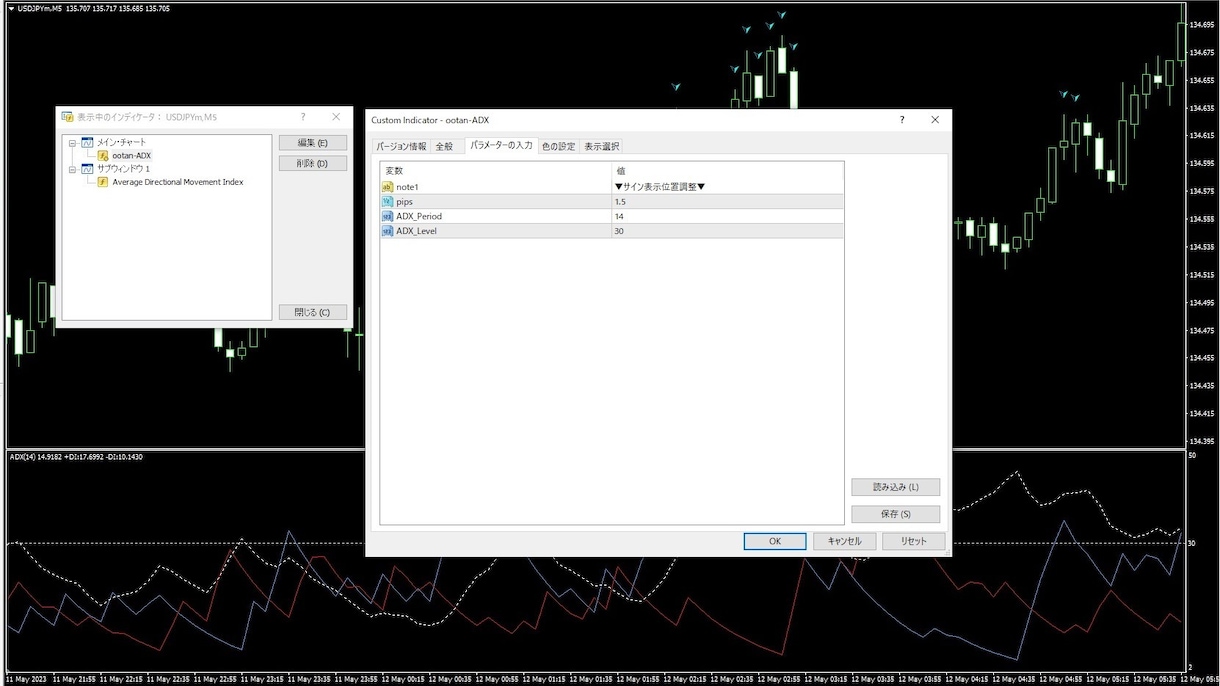Click the pips variable name

[x=404, y=202]
